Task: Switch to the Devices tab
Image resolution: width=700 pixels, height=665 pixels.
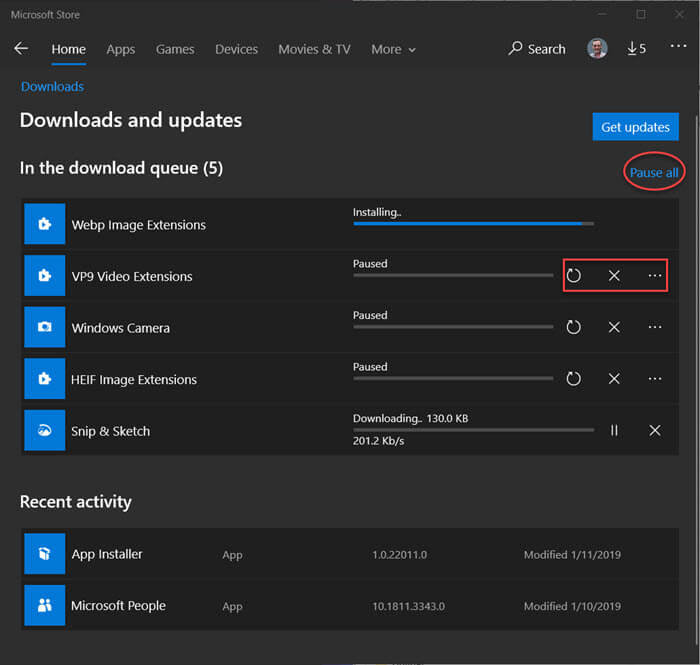Action: pyautogui.click(x=236, y=49)
